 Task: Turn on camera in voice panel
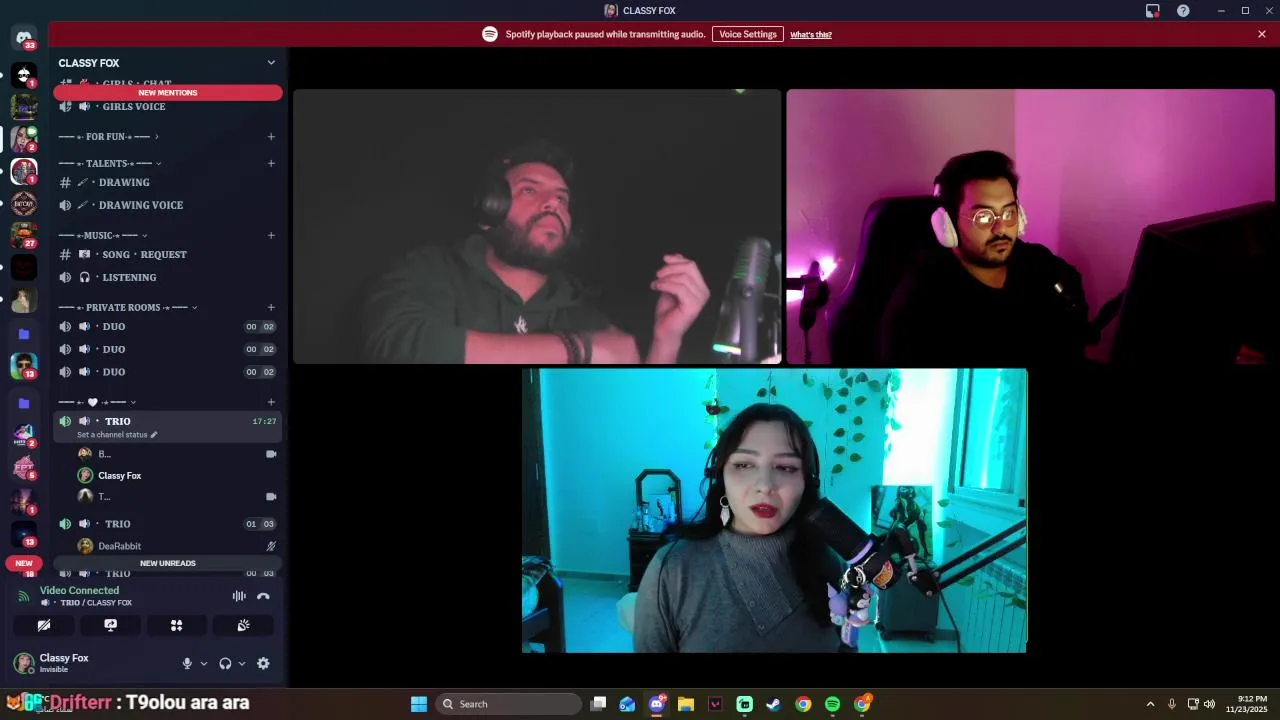click(x=44, y=625)
